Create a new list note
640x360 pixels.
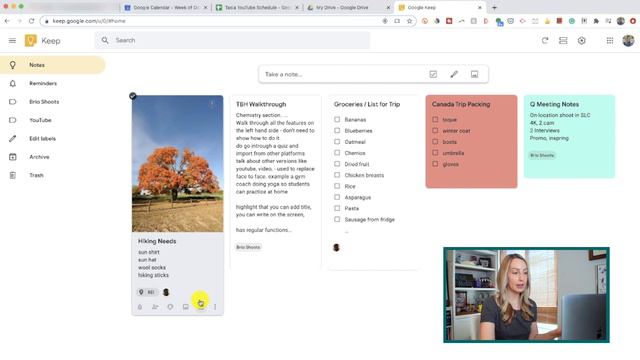433,74
